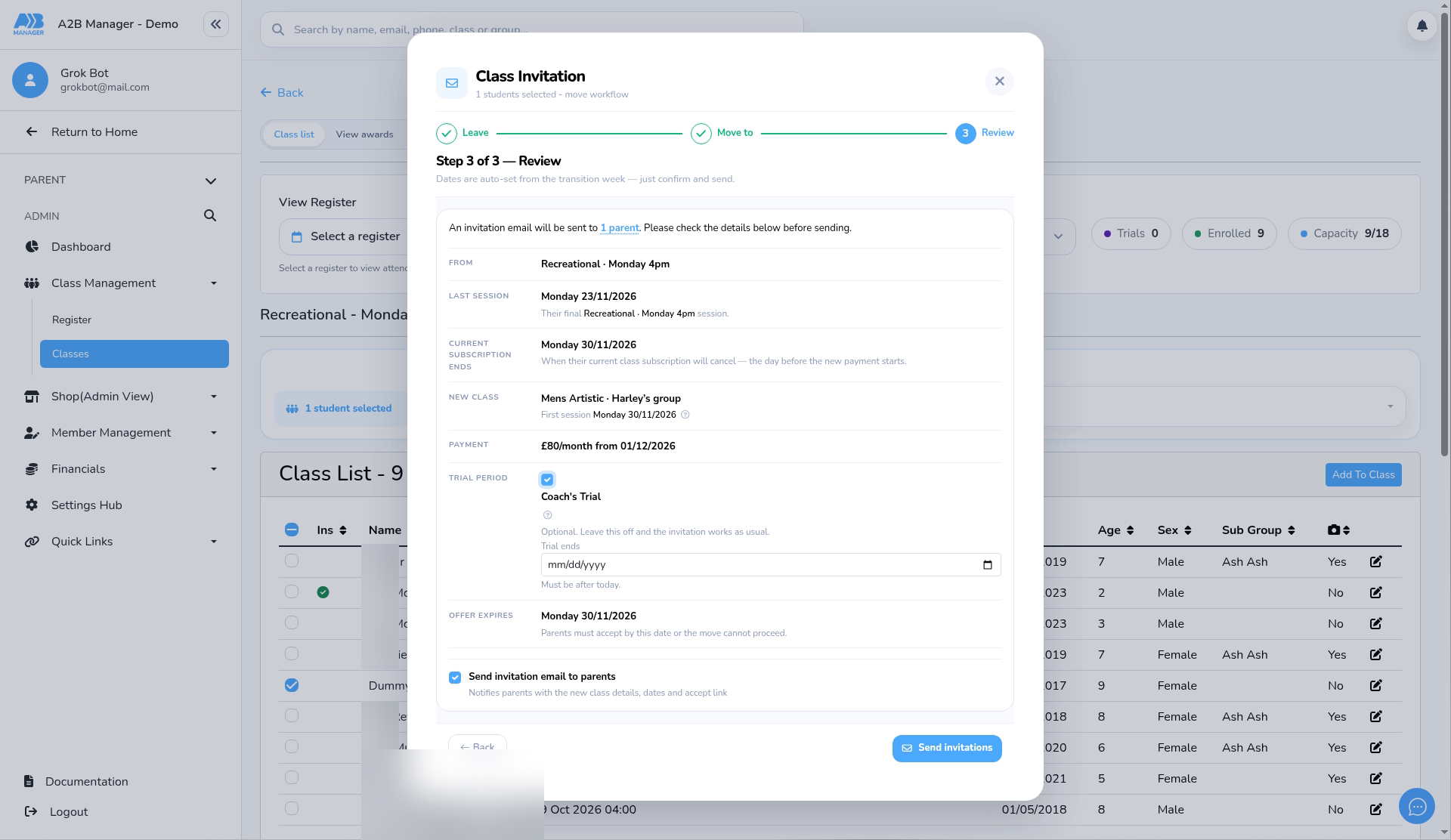The height and width of the screenshot is (840, 1451).
Task: Go to the Leave step
Action: click(x=463, y=133)
